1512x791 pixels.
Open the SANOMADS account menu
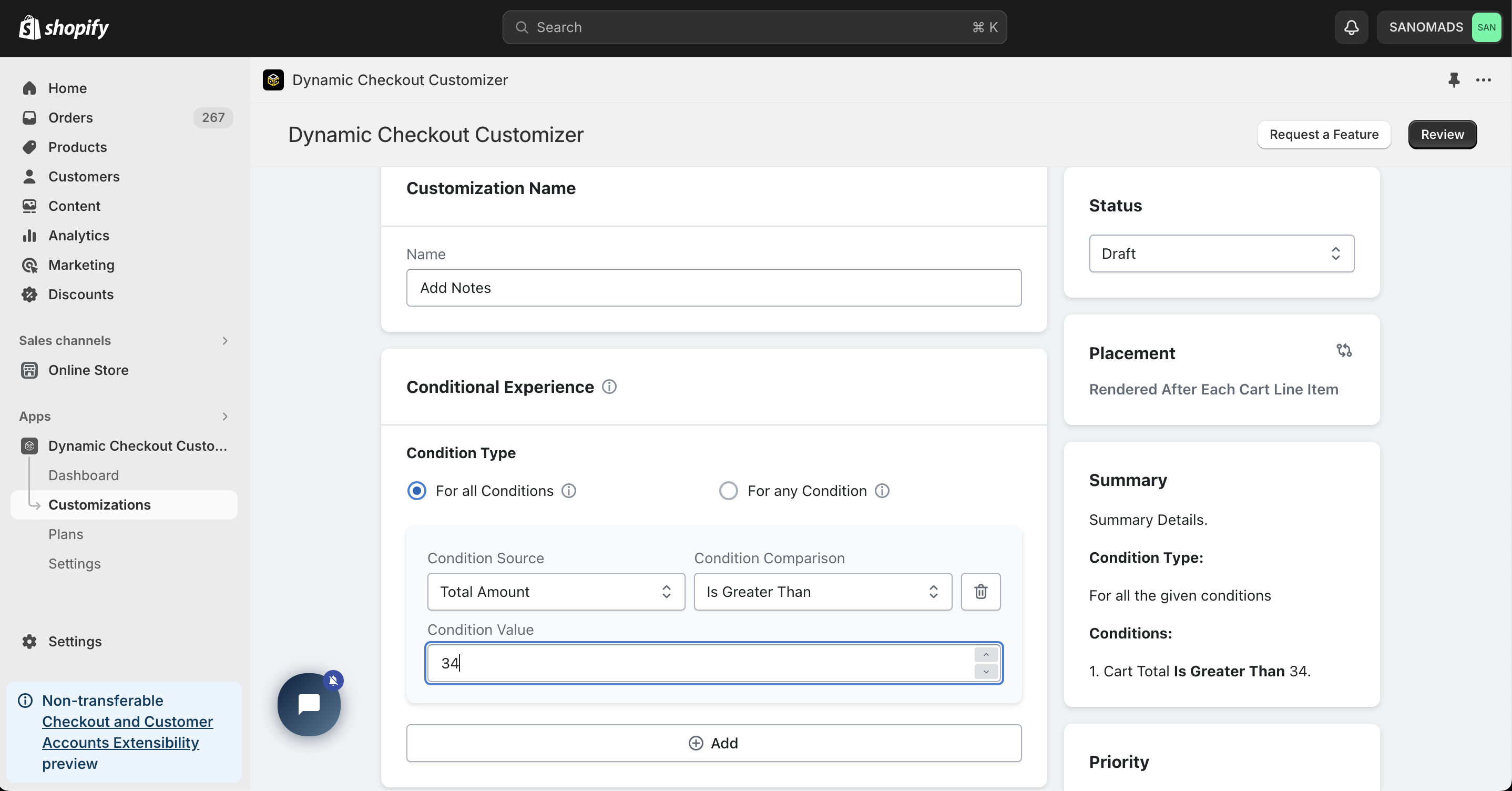pyautogui.click(x=1439, y=27)
